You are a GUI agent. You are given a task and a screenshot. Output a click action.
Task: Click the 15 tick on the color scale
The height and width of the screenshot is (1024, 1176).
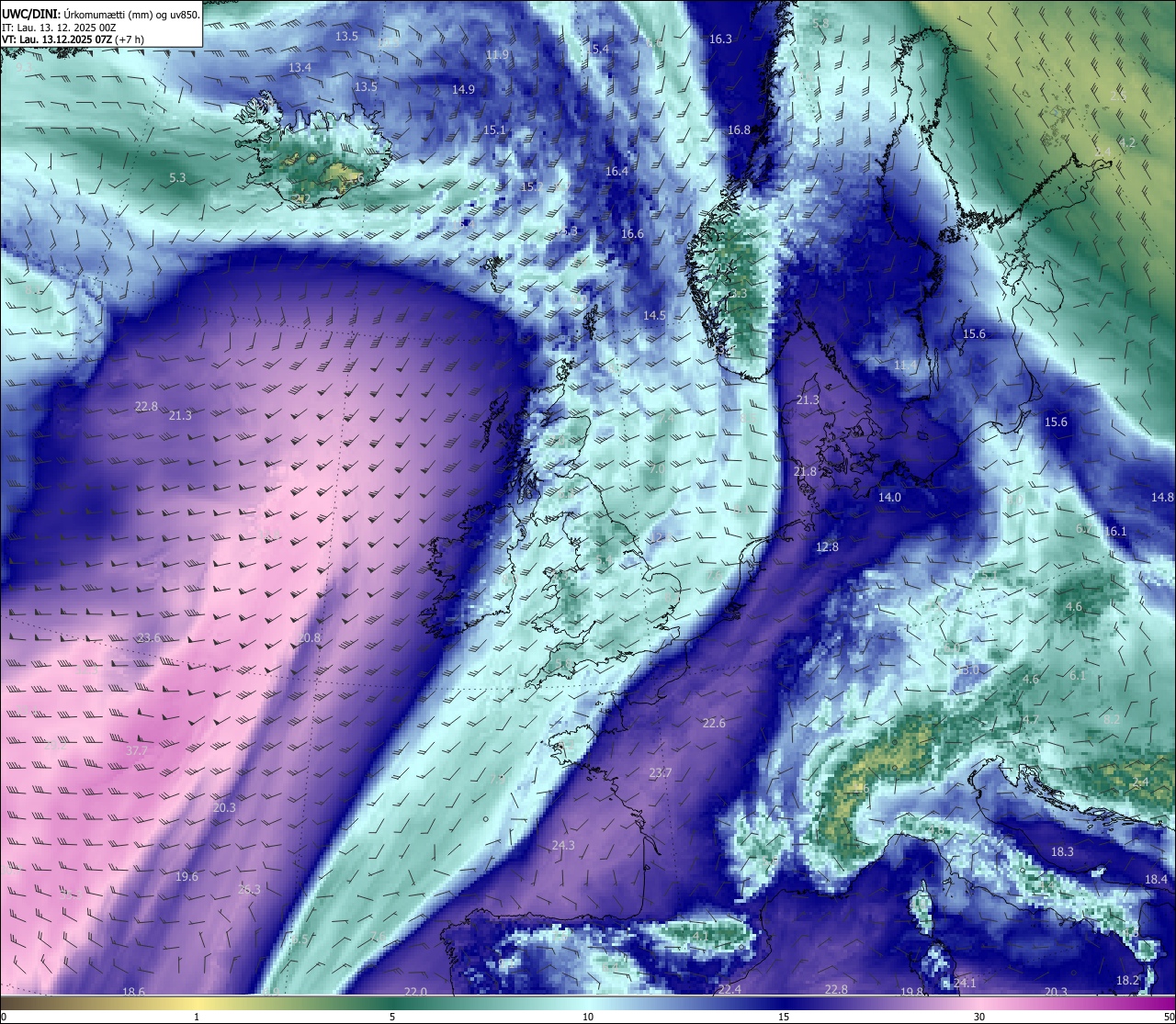(x=784, y=1017)
